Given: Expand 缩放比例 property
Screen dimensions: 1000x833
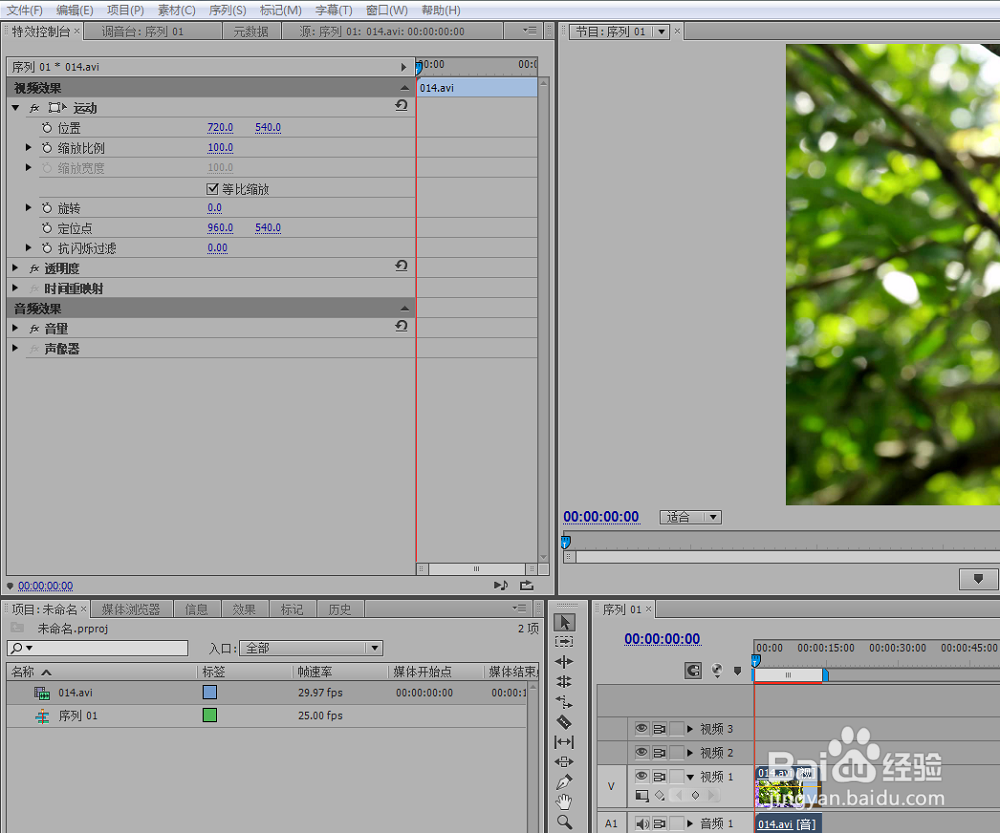Looking at the screenshot, I should point(28,147).
